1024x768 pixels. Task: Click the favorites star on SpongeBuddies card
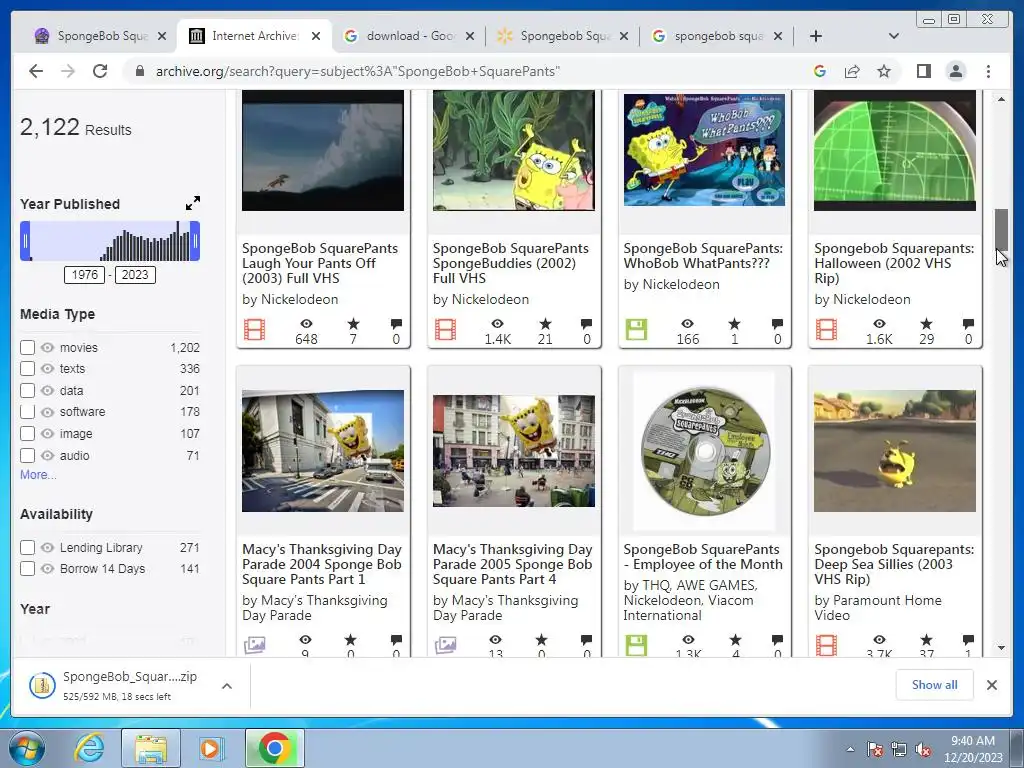pyautogui.click(x=545, y=323)
